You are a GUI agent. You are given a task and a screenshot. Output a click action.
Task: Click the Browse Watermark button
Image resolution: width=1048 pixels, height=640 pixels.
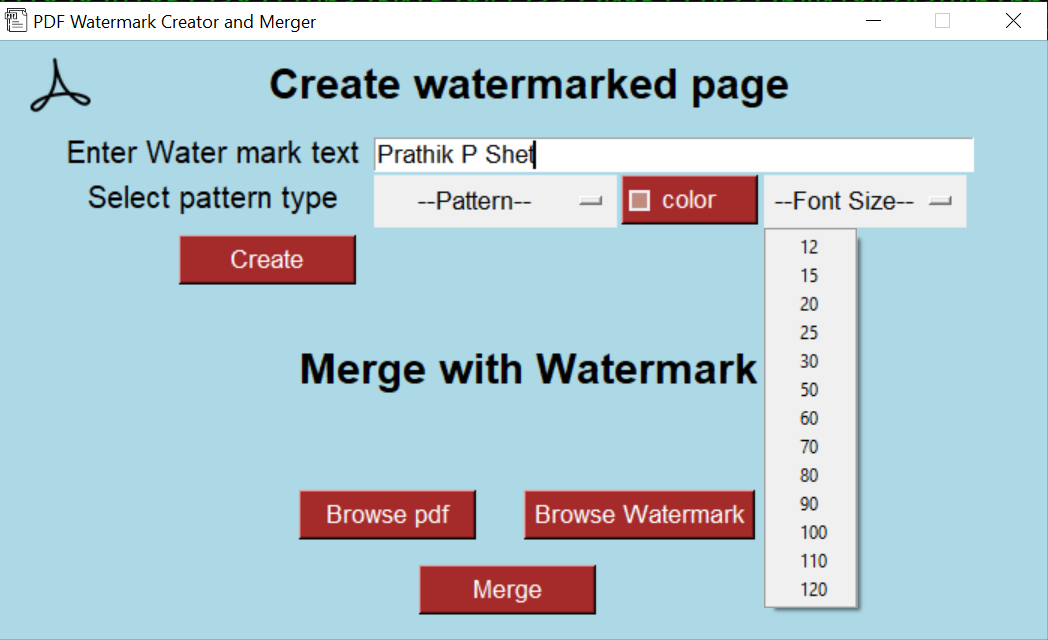tap(638, 514)
